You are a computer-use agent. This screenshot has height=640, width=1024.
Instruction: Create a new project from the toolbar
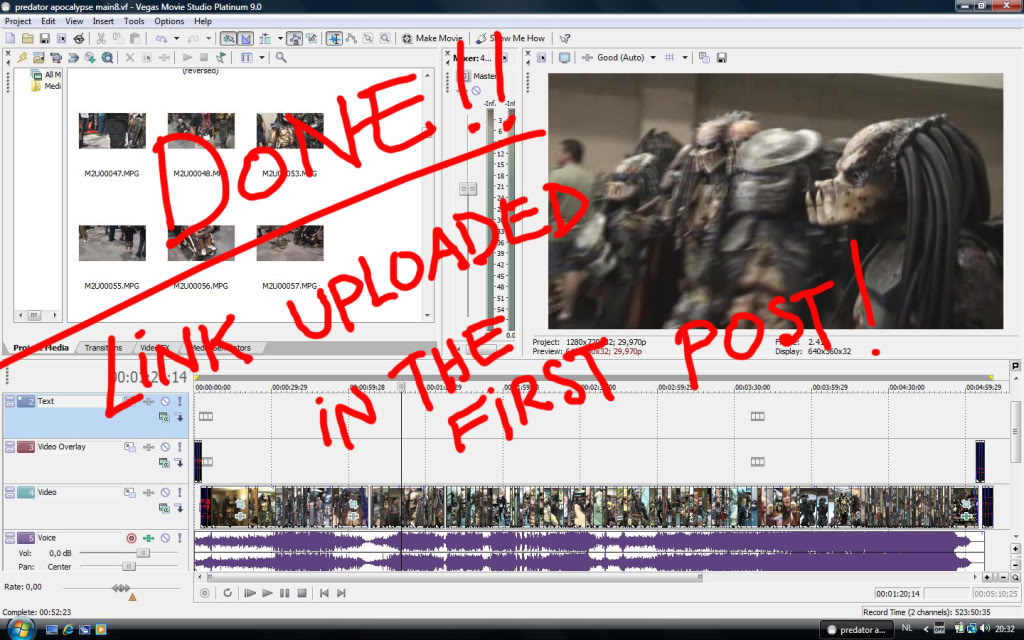click(x=10, y=39)
